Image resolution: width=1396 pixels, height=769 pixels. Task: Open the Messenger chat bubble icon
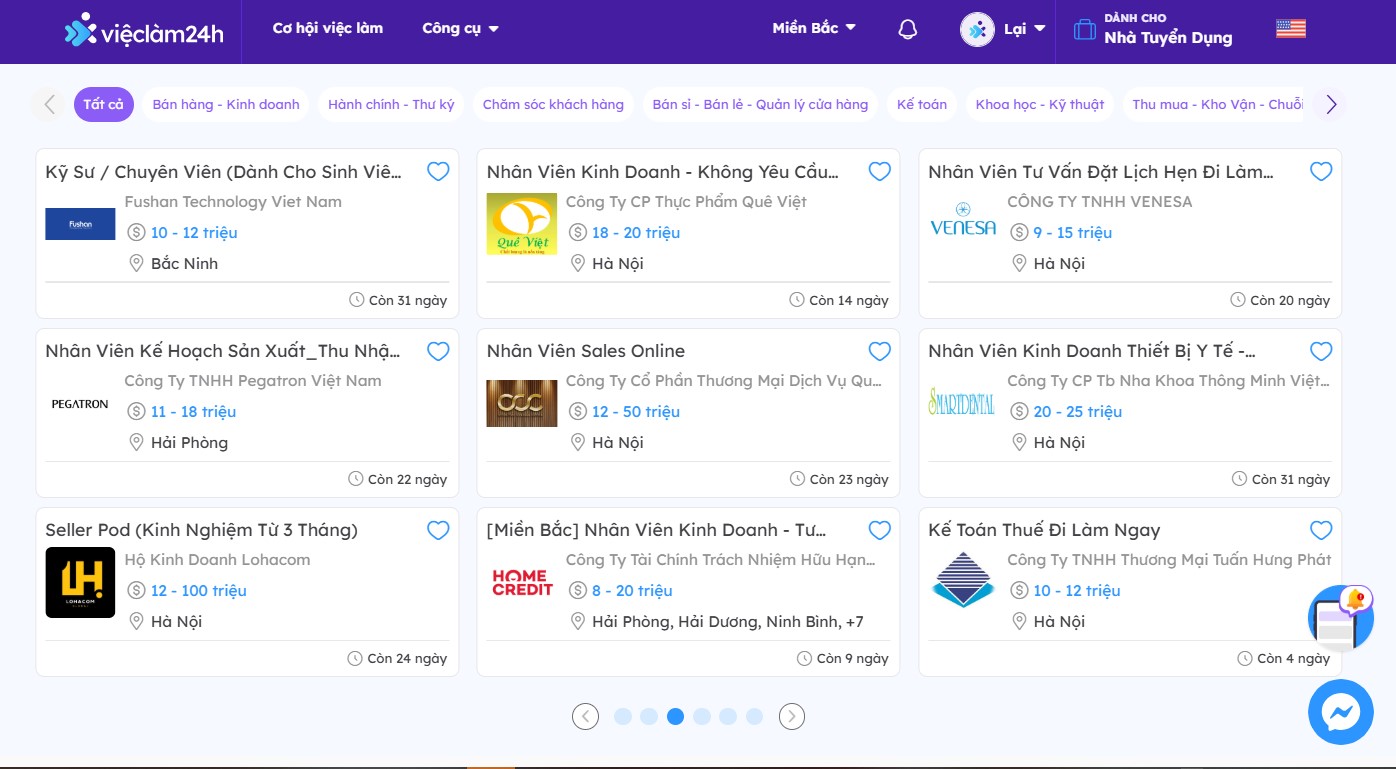pyautogui.click(x=1340, y=712)
